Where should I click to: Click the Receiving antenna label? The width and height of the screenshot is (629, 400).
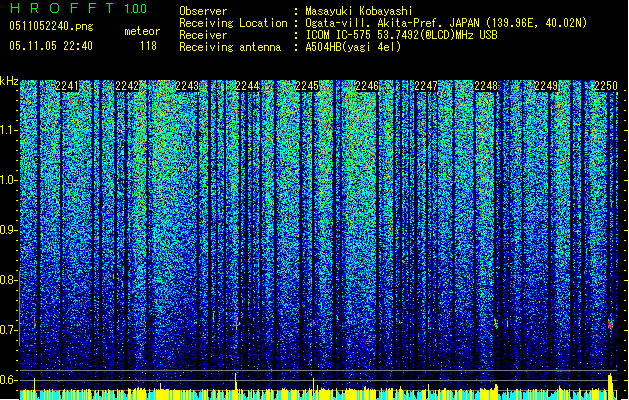pos(230,47)
